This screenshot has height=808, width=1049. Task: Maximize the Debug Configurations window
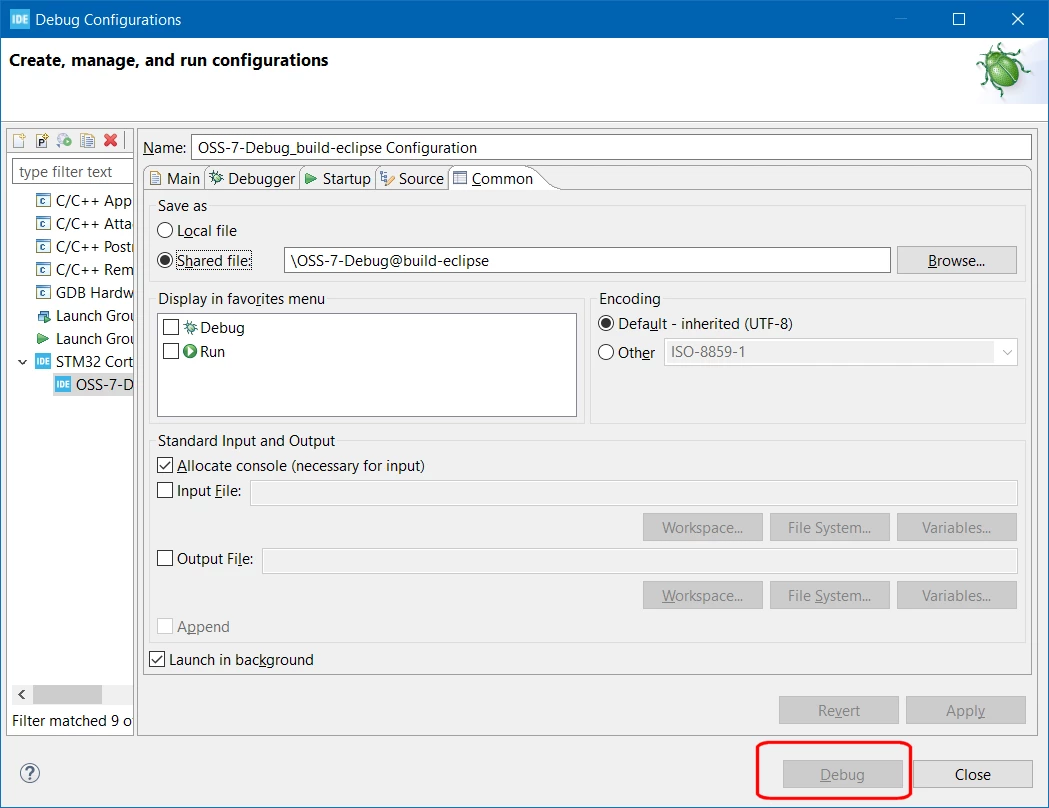pyautogui.click(x=959, y=19)
